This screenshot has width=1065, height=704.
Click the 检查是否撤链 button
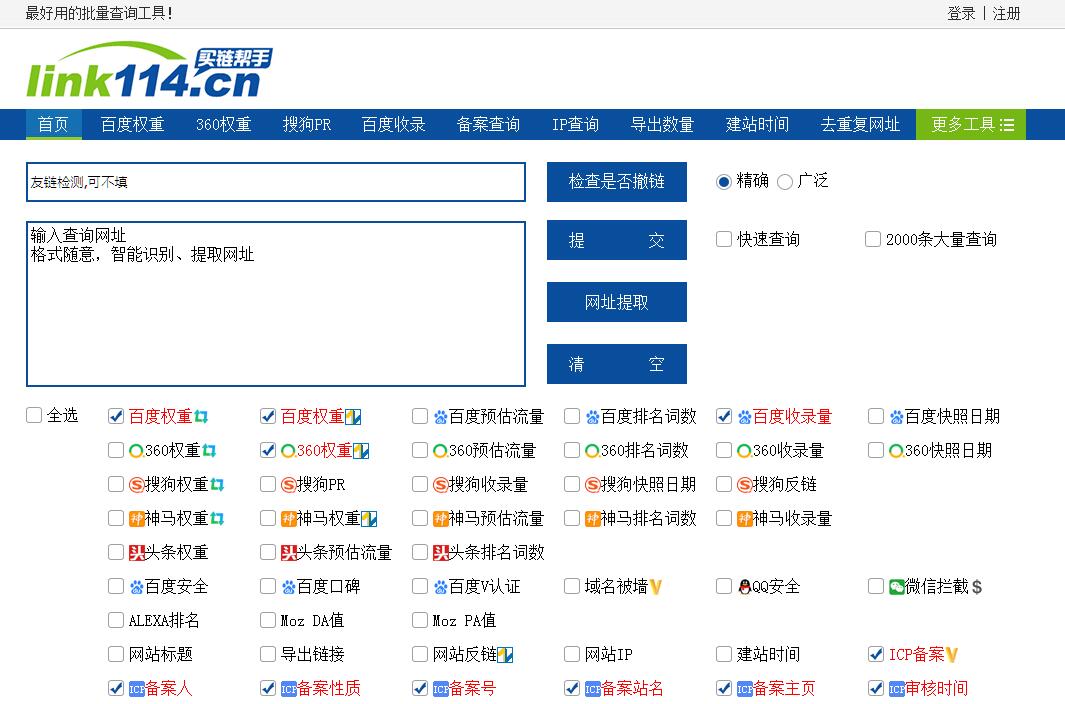(616, 182)
